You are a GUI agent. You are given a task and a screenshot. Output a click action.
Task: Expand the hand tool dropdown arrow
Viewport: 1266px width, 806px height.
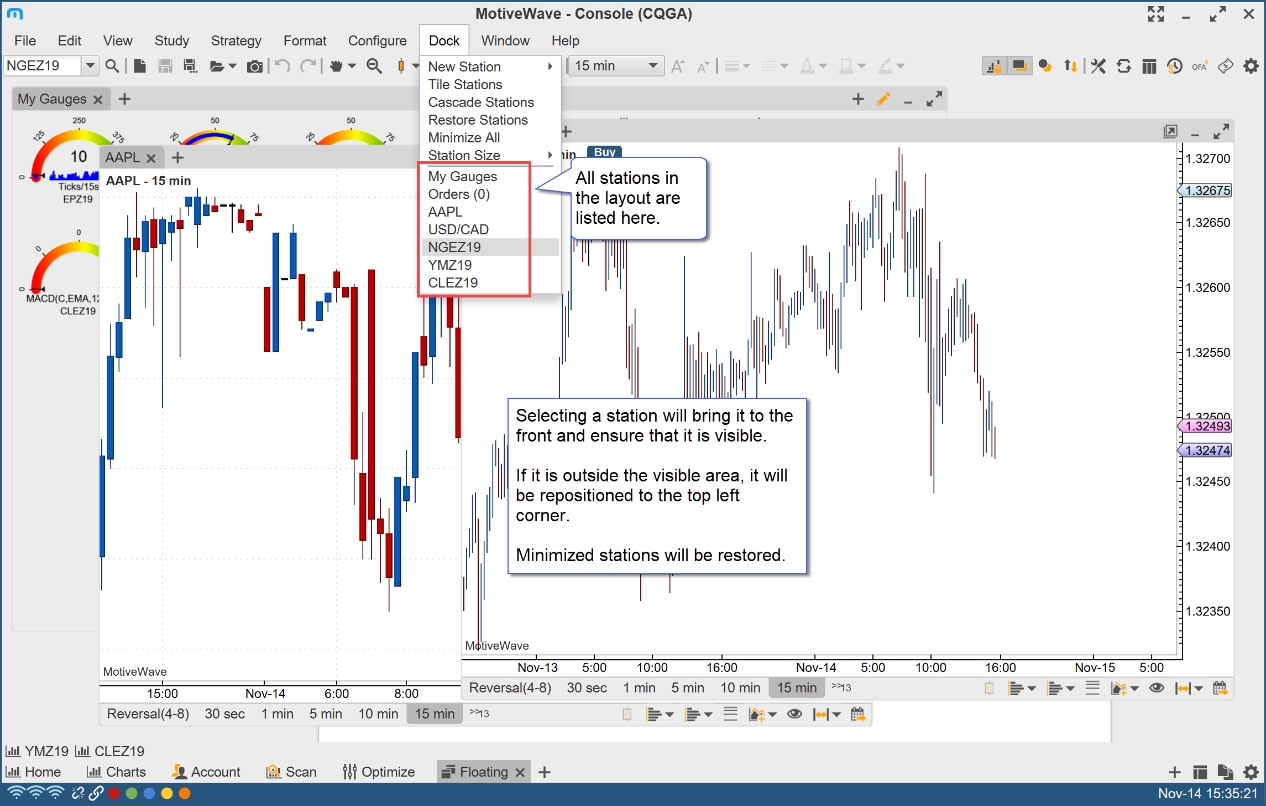coord(353,66)
